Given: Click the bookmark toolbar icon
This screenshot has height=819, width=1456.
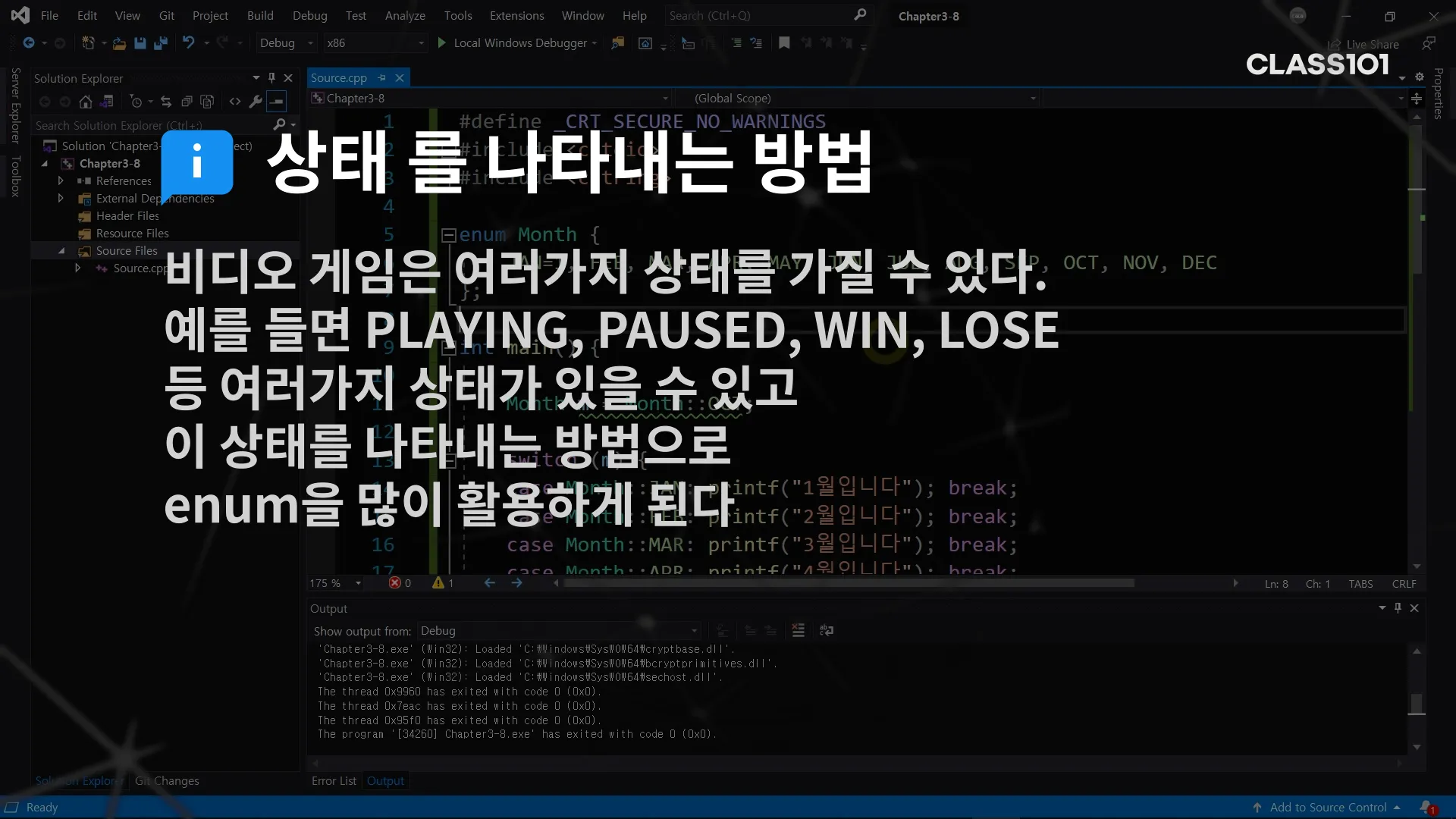Looking at the screenshot, I should [784, 43].
